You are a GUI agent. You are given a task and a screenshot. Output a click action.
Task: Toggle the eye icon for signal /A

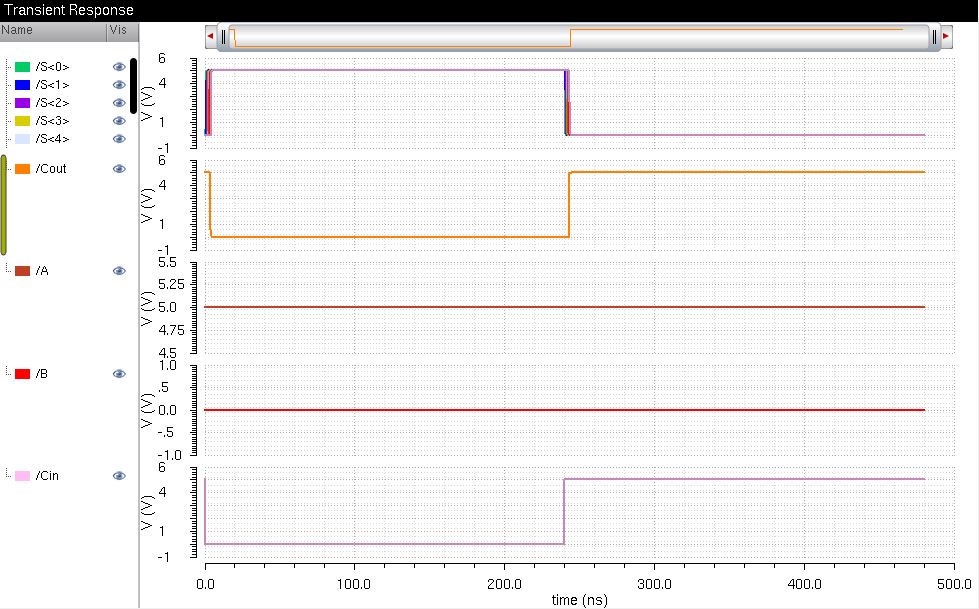[119, 270]
